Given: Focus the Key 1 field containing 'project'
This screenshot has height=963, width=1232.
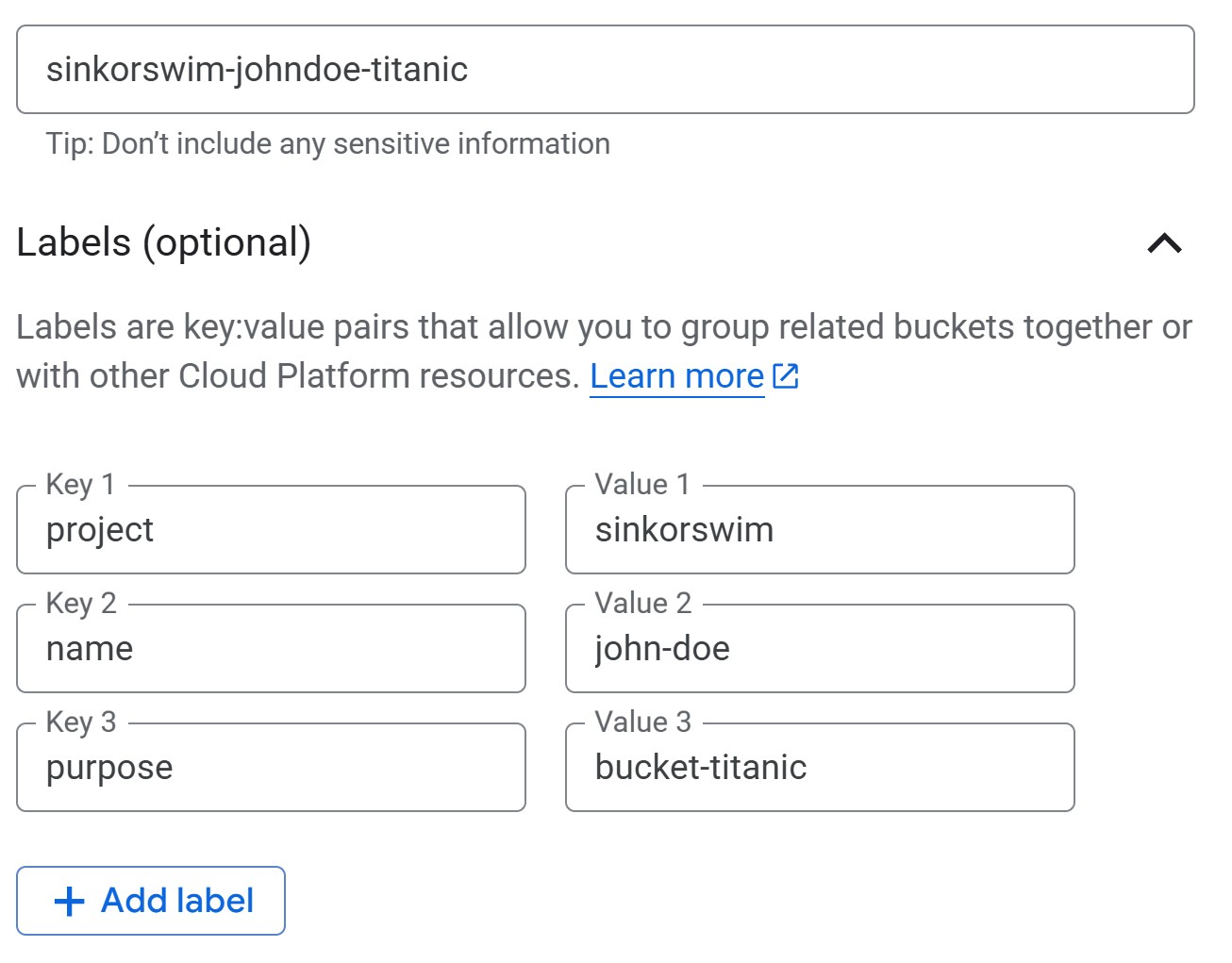Looking at the screenshot, I should [x=271, y=531].
